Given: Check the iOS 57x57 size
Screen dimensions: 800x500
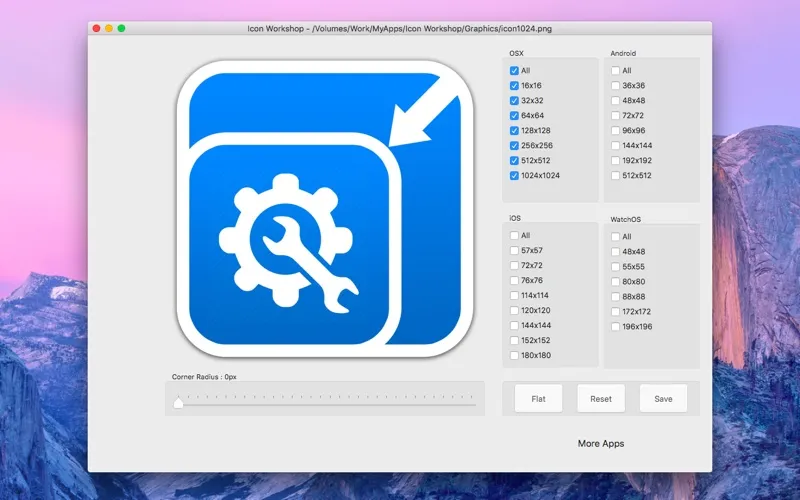Looking at the screenshot, I should [x=514, y=251].
